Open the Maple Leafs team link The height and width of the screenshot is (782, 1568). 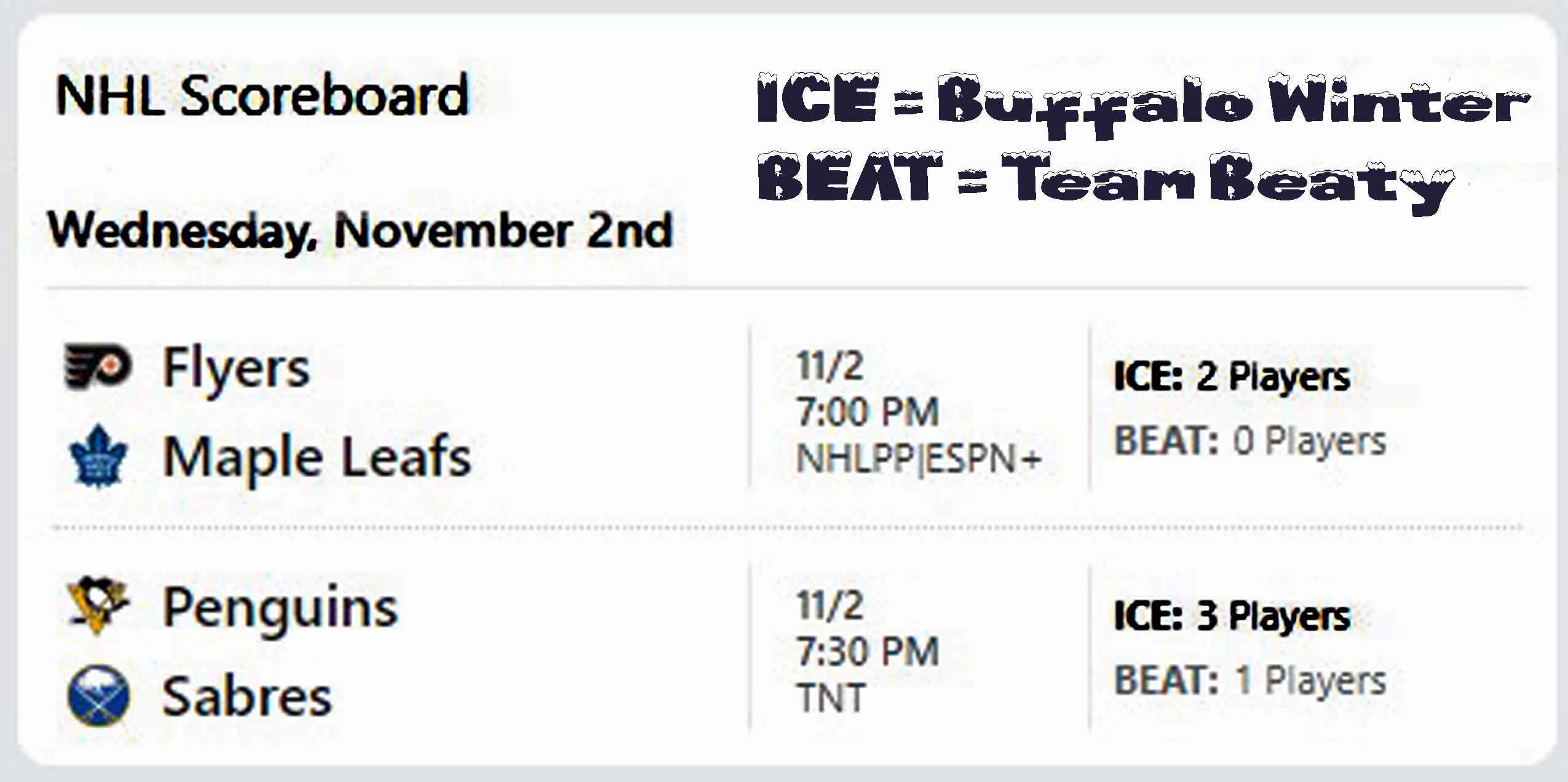click(317, 457)
